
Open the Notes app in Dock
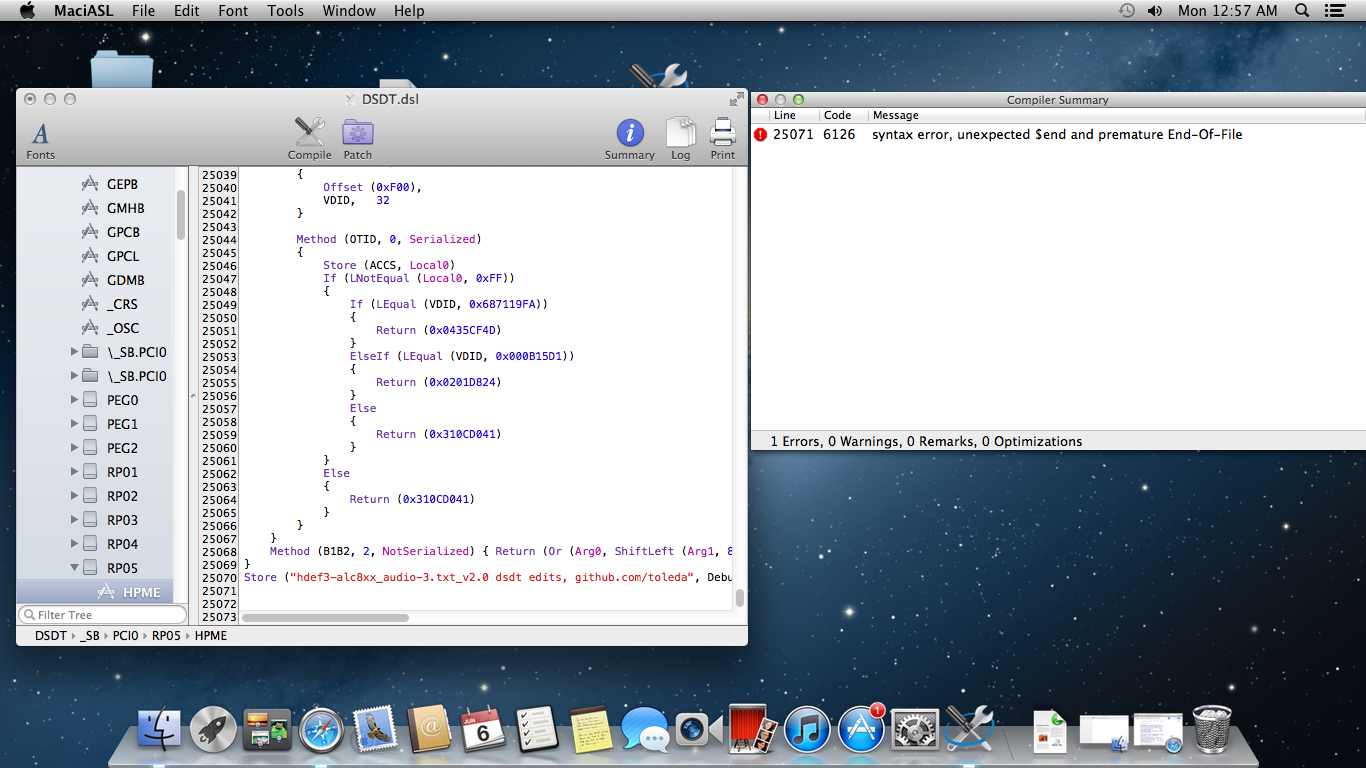[x=591, y=730]
